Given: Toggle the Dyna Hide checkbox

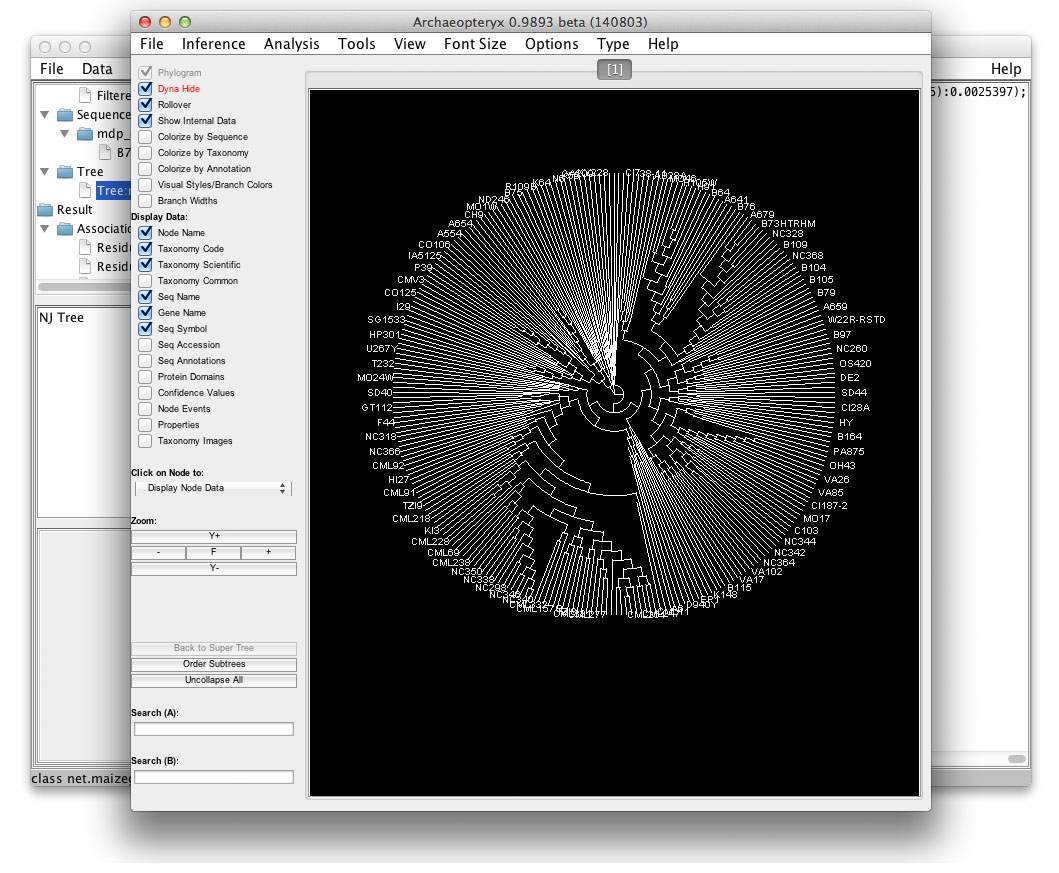Looking at the screenshot, I should pos(145,88).
